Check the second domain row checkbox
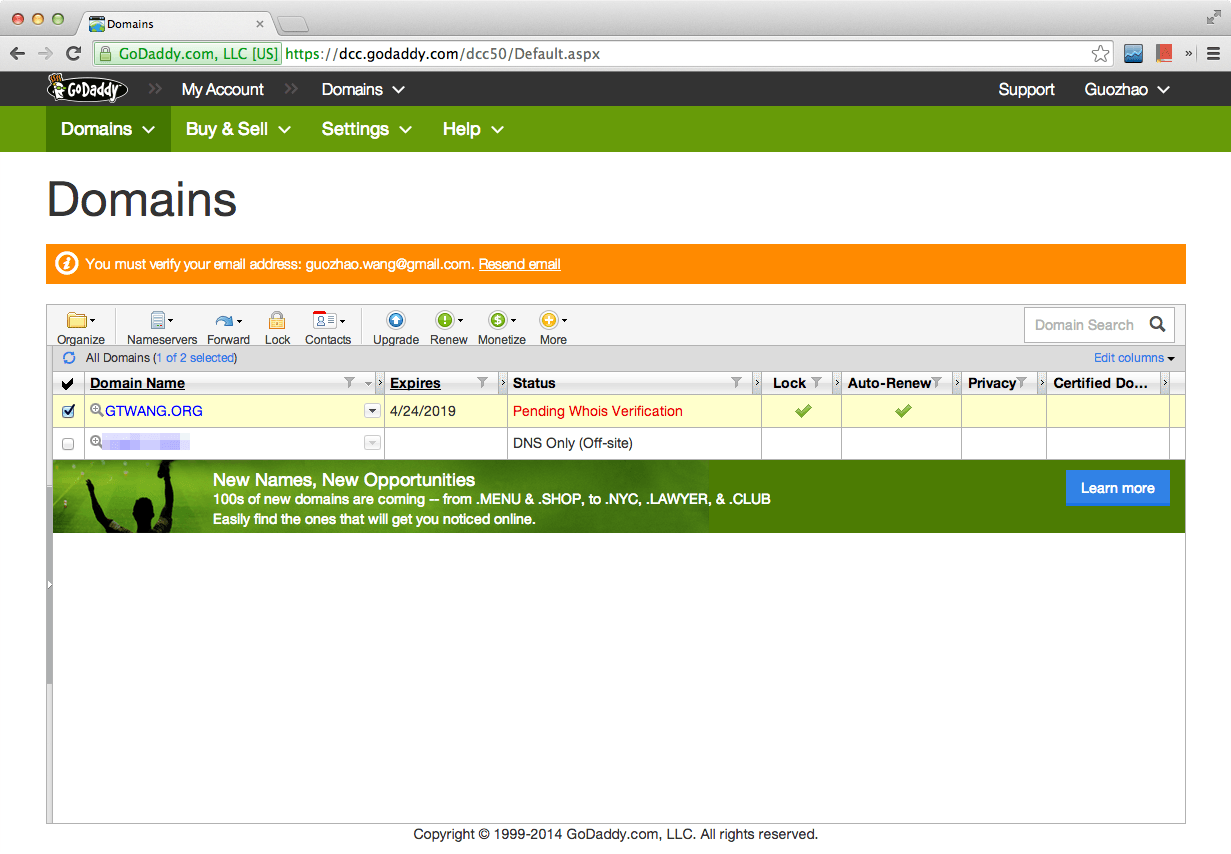The height and width of the screenshot is (854, 1231). [67, 442]
